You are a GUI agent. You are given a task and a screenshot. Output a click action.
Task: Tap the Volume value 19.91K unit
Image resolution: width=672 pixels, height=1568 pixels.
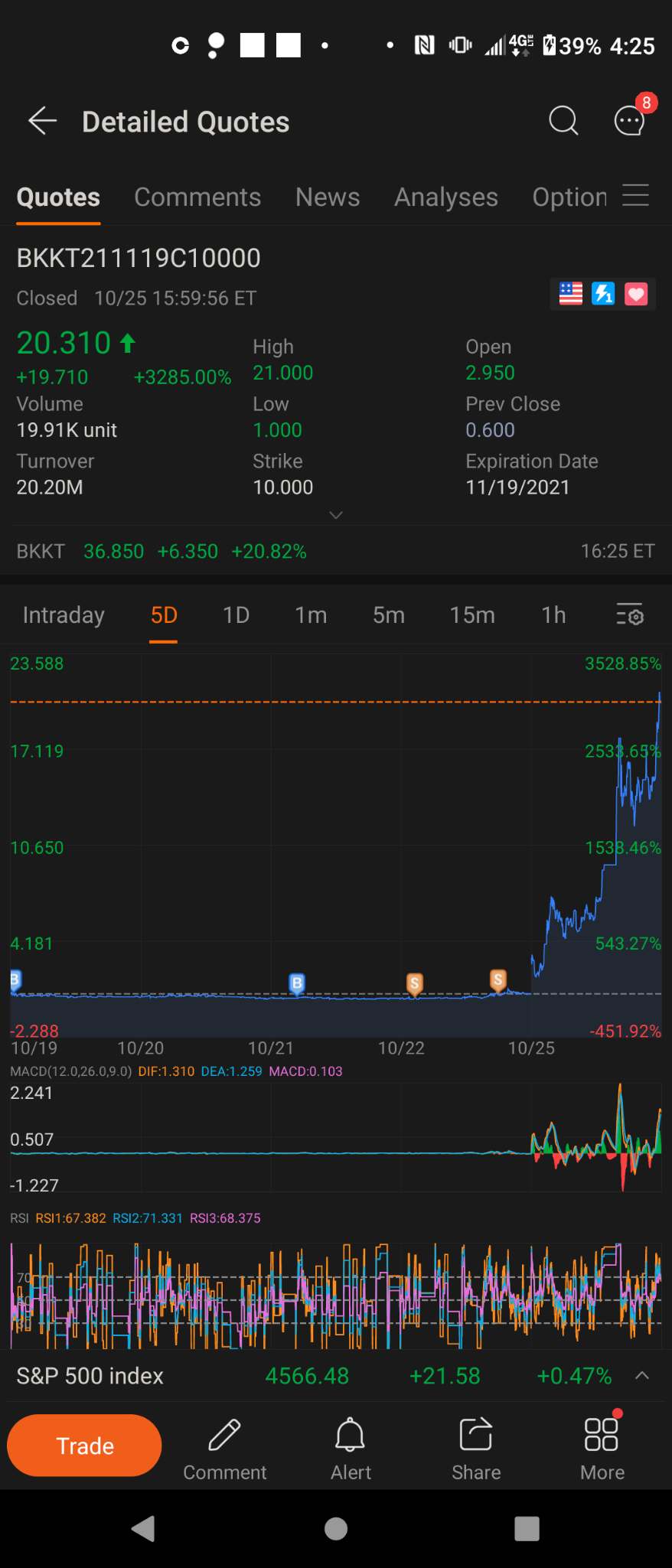67,430
